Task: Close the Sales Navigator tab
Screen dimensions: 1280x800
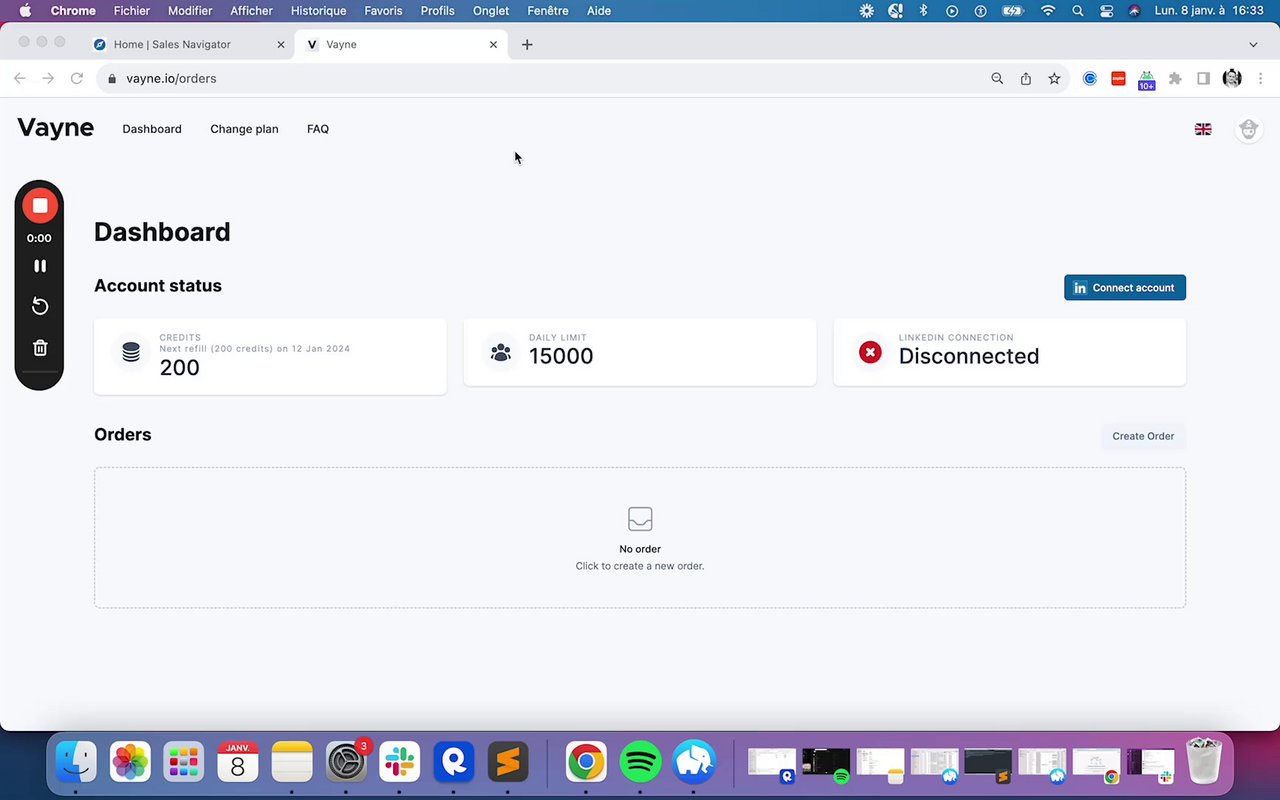Action: tap(281, 45)
